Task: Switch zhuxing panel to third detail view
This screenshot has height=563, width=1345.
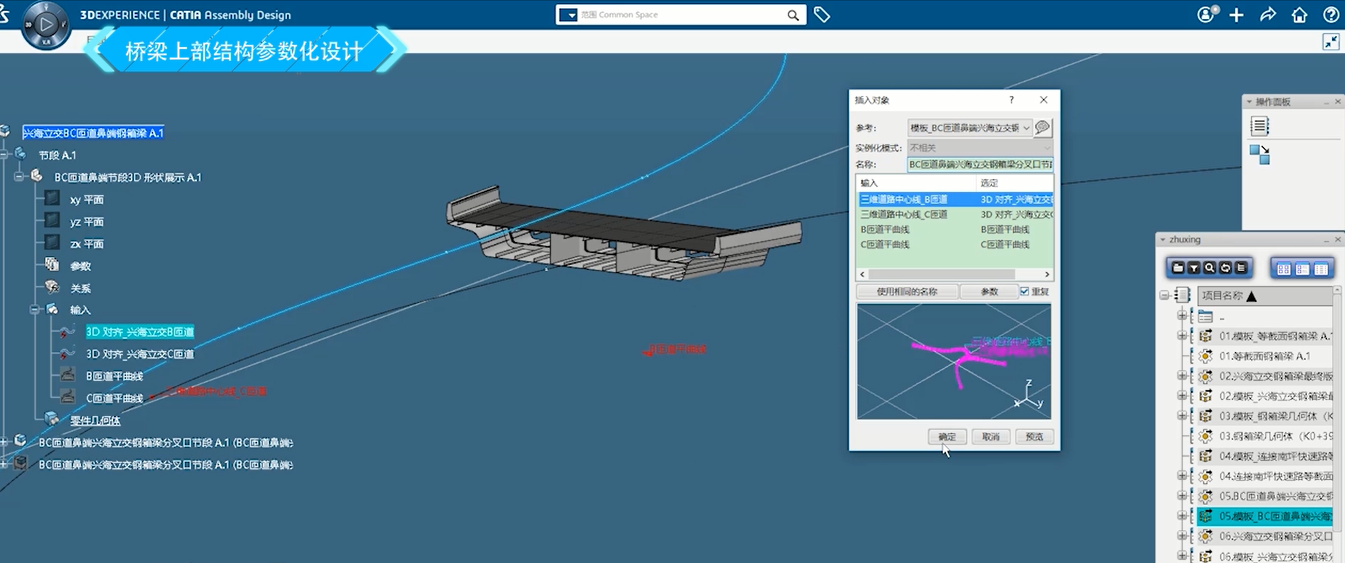Action: 1321,269
